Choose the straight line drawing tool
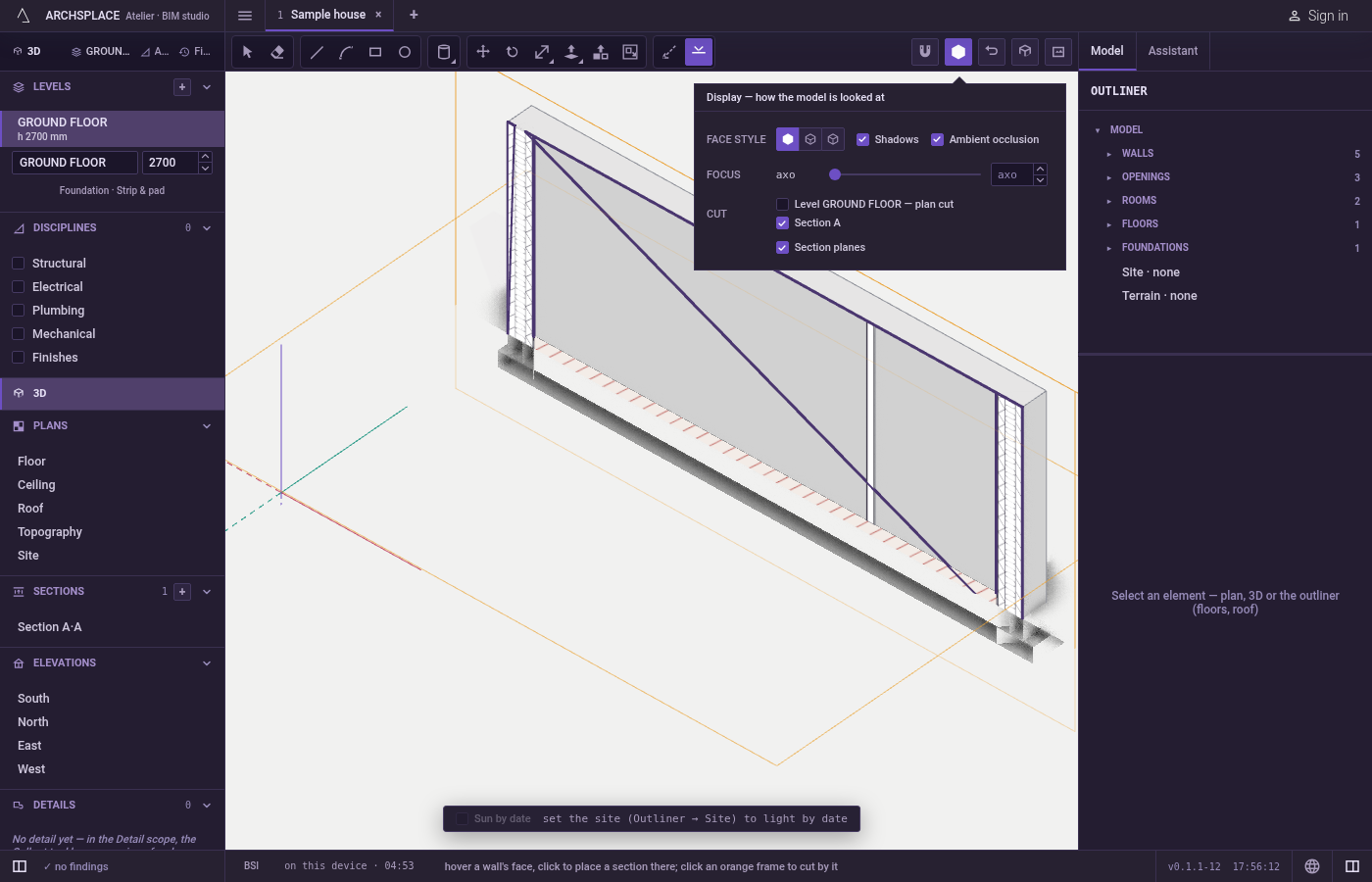This screenshot has width=1372, height=882. [317, 52]
